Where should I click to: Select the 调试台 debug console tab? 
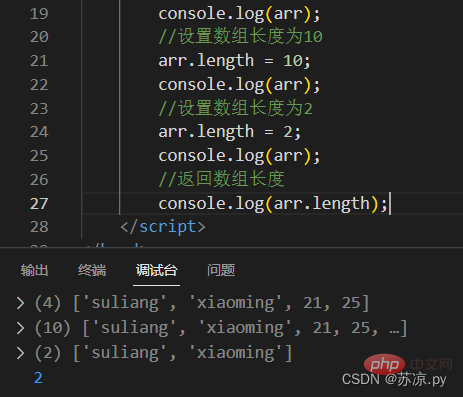[x=156, y=270]
